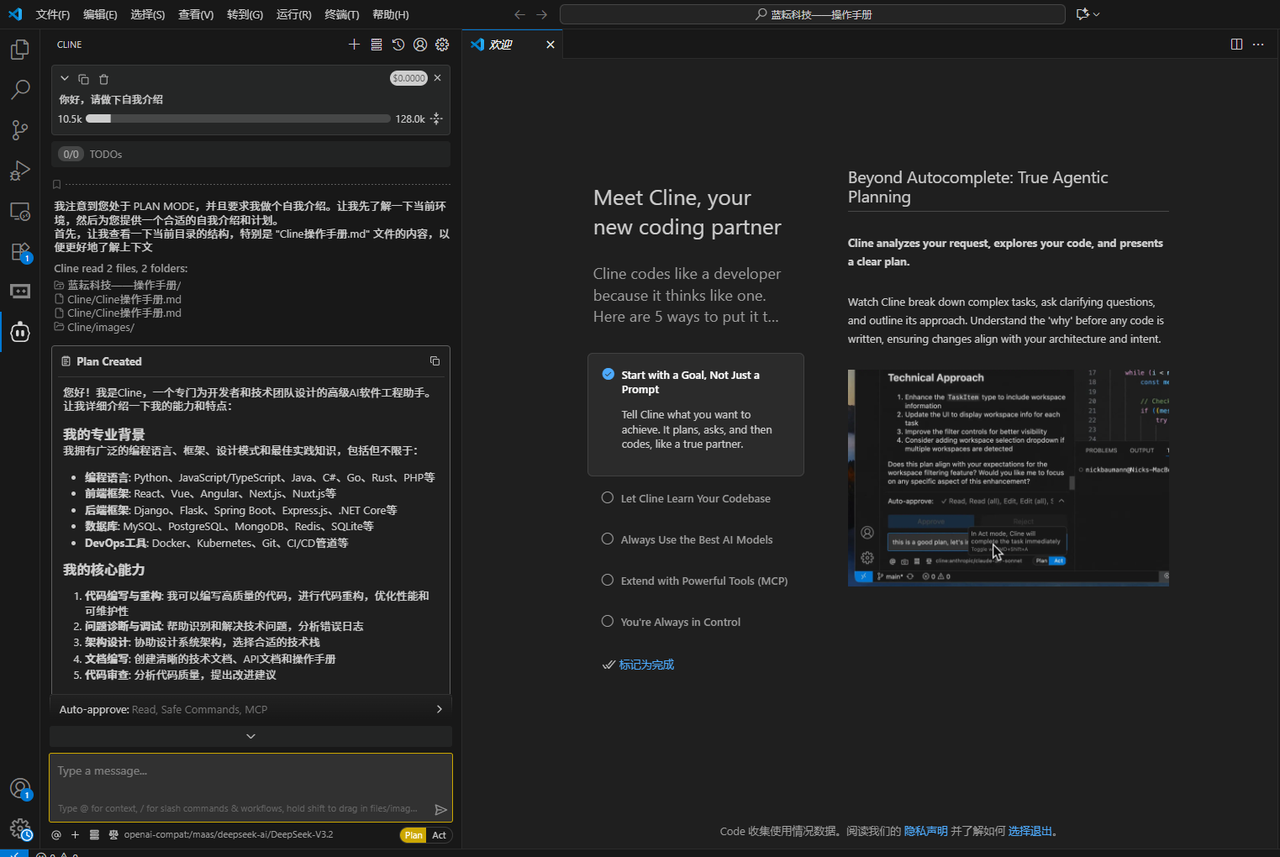This screenshot has width=1280, height=857.
Task: Open Cline account icon in panel header
Action: (420, 44)
